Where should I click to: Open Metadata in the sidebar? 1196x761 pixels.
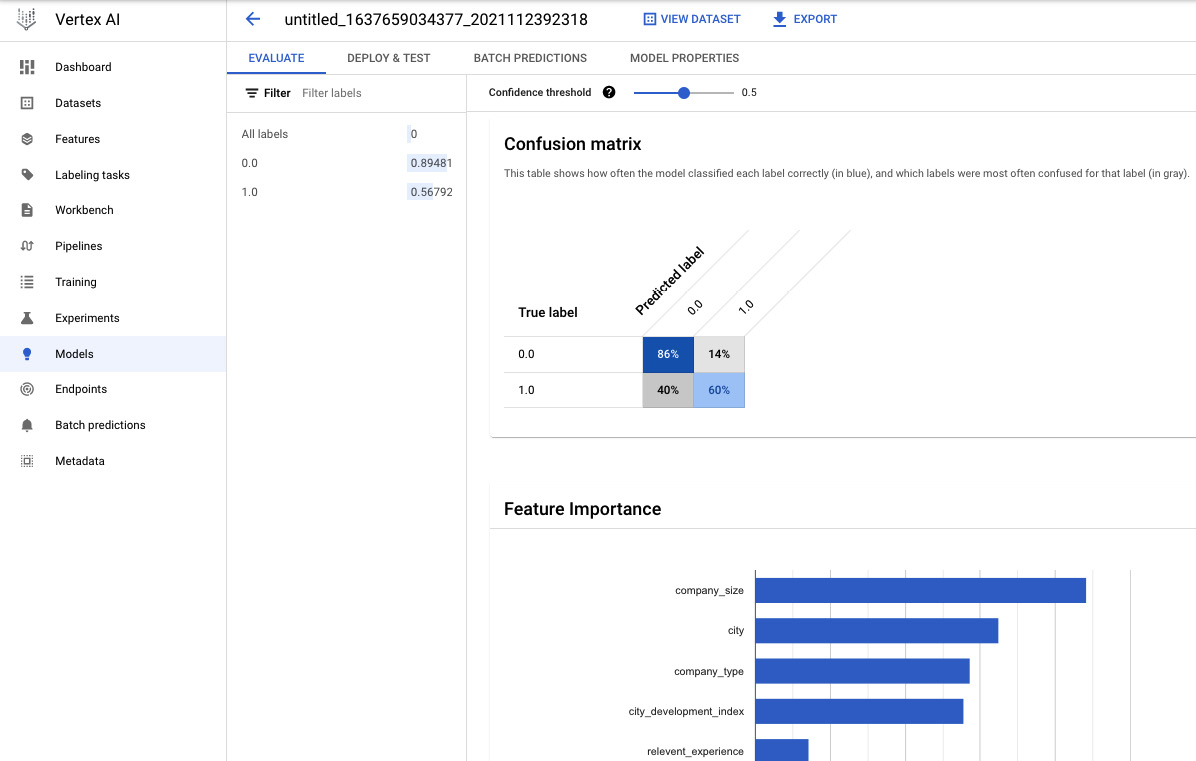coord(113,461)
